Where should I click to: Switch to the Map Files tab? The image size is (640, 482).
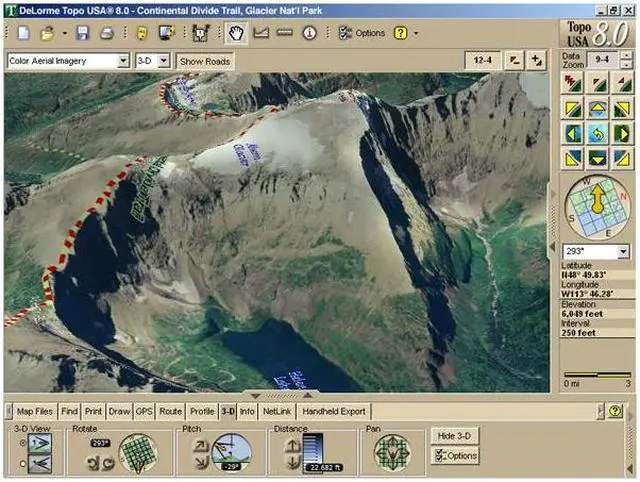pyautogui.click(x=34, y=411)
